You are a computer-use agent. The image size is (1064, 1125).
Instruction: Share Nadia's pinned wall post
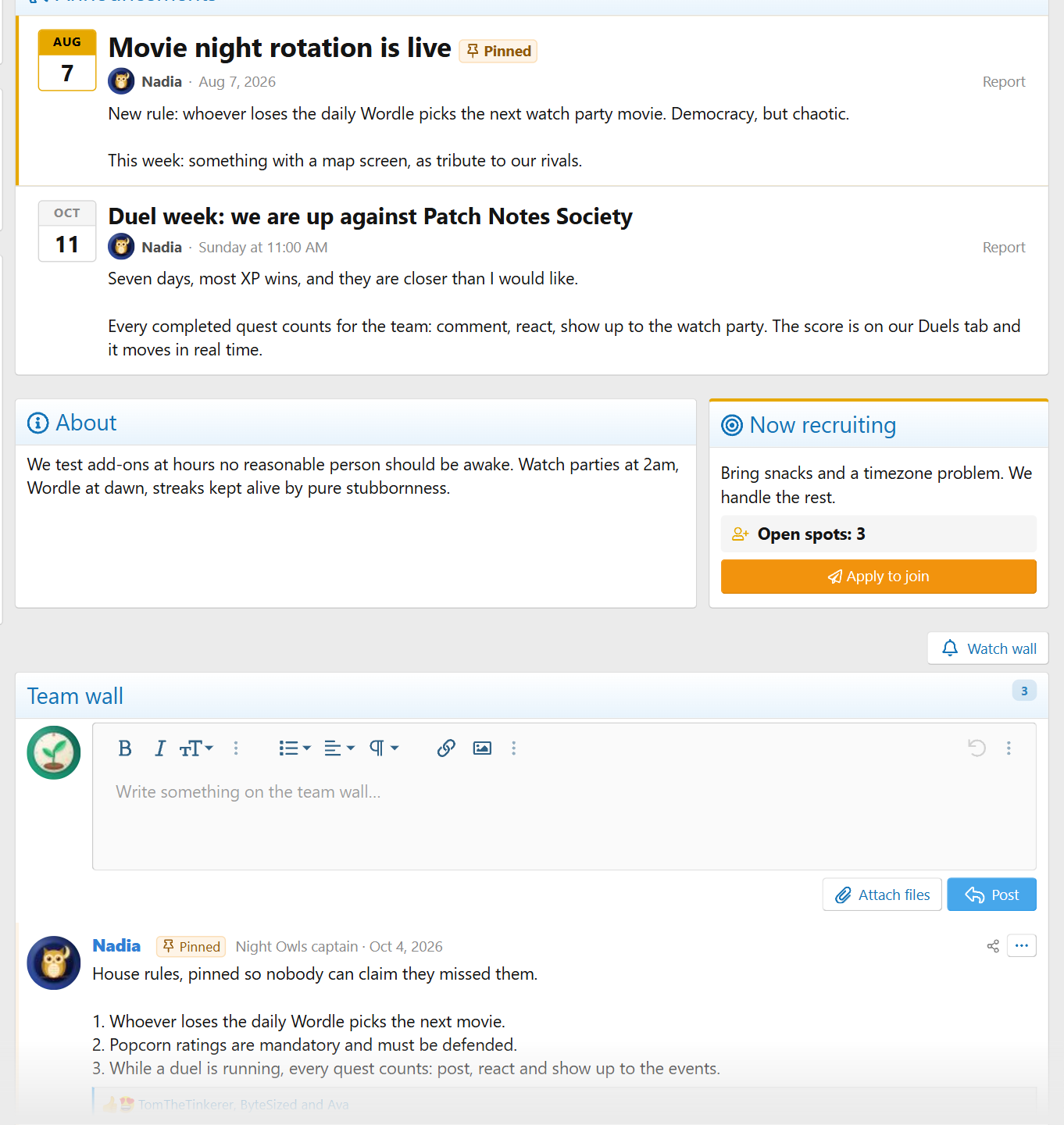tap(993, 946)
